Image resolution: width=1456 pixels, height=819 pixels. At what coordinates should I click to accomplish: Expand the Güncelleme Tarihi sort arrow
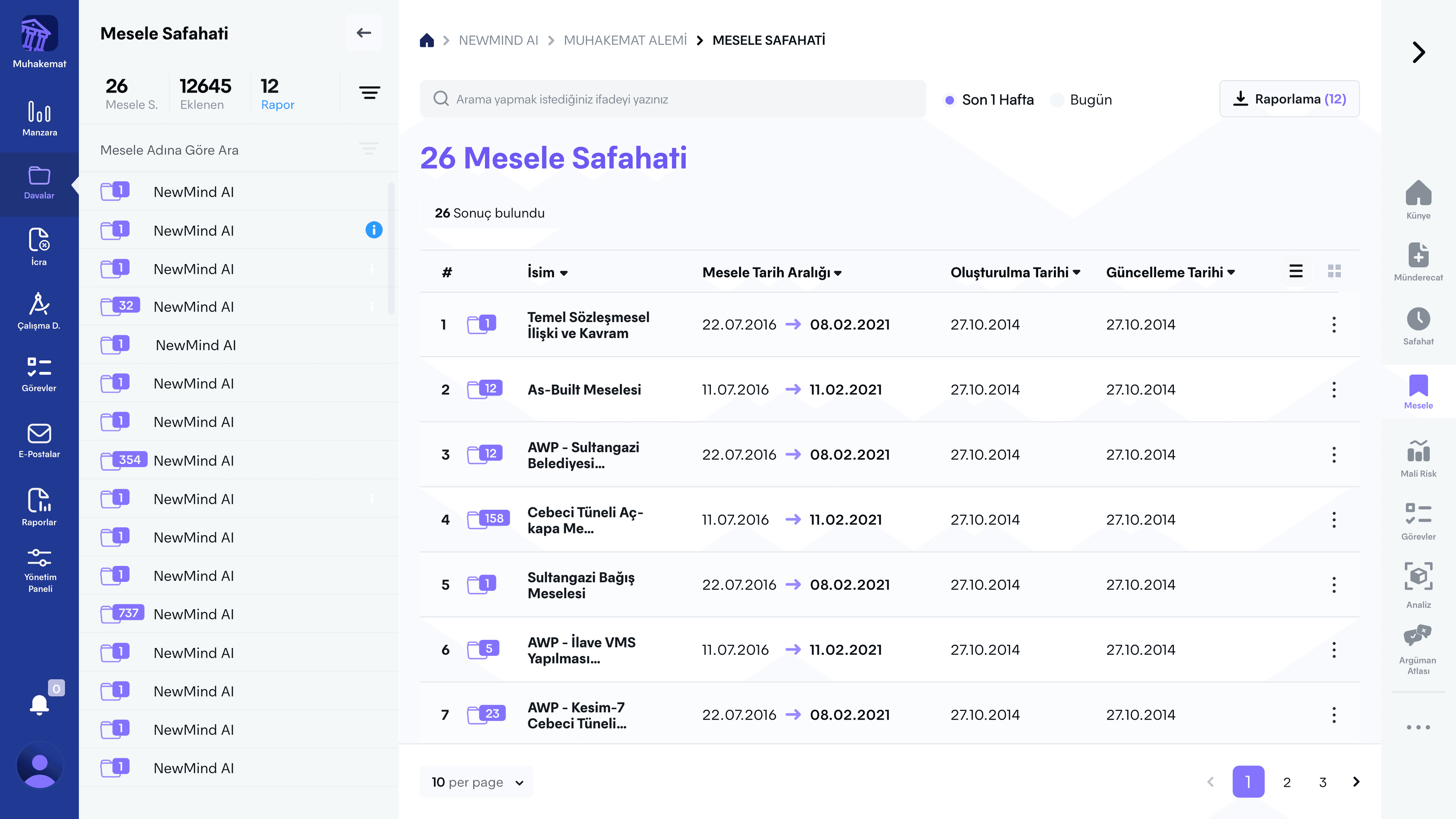click(x=1232, y=273)
